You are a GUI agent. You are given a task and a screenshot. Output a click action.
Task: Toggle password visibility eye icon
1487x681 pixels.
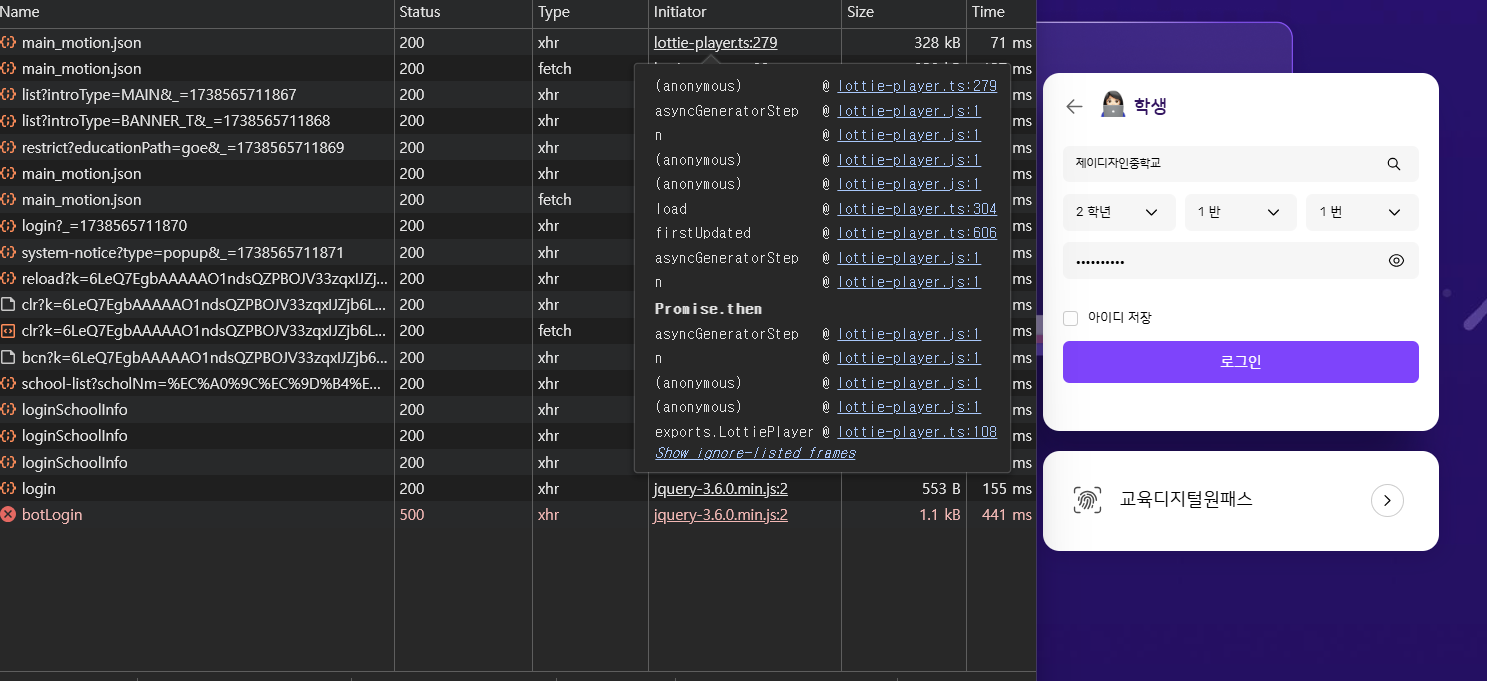(1396, 261)
